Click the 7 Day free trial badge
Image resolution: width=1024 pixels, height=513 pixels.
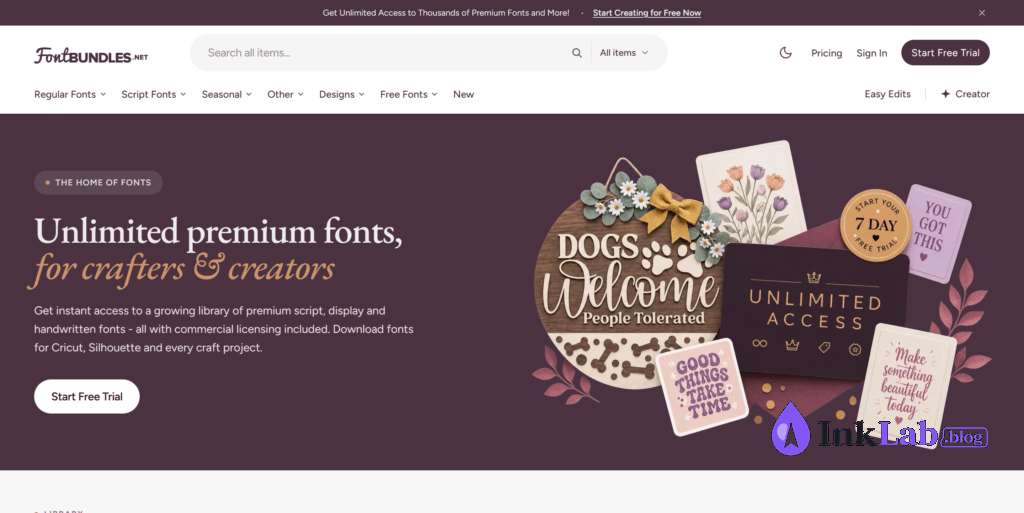coord(875,225)
